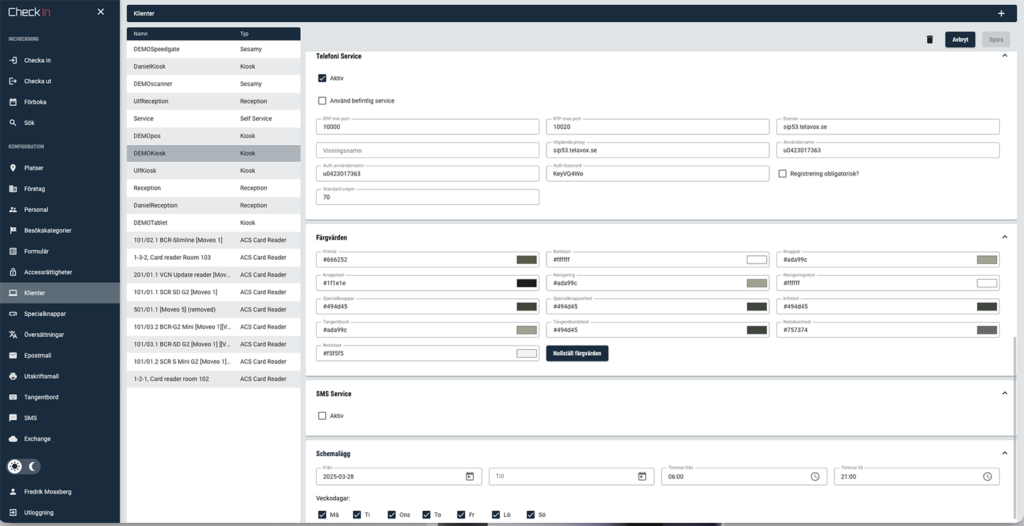Click the Tangentbordstext color swatch

[757, 330]
